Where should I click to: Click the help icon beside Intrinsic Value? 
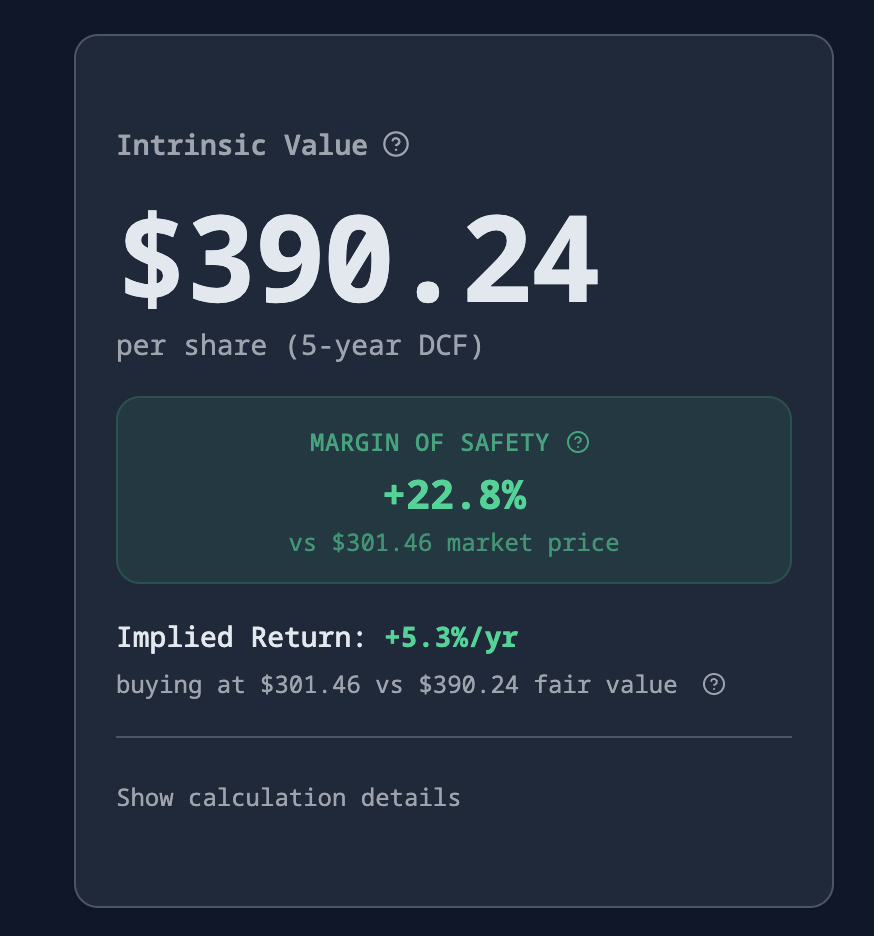point(396,145)
